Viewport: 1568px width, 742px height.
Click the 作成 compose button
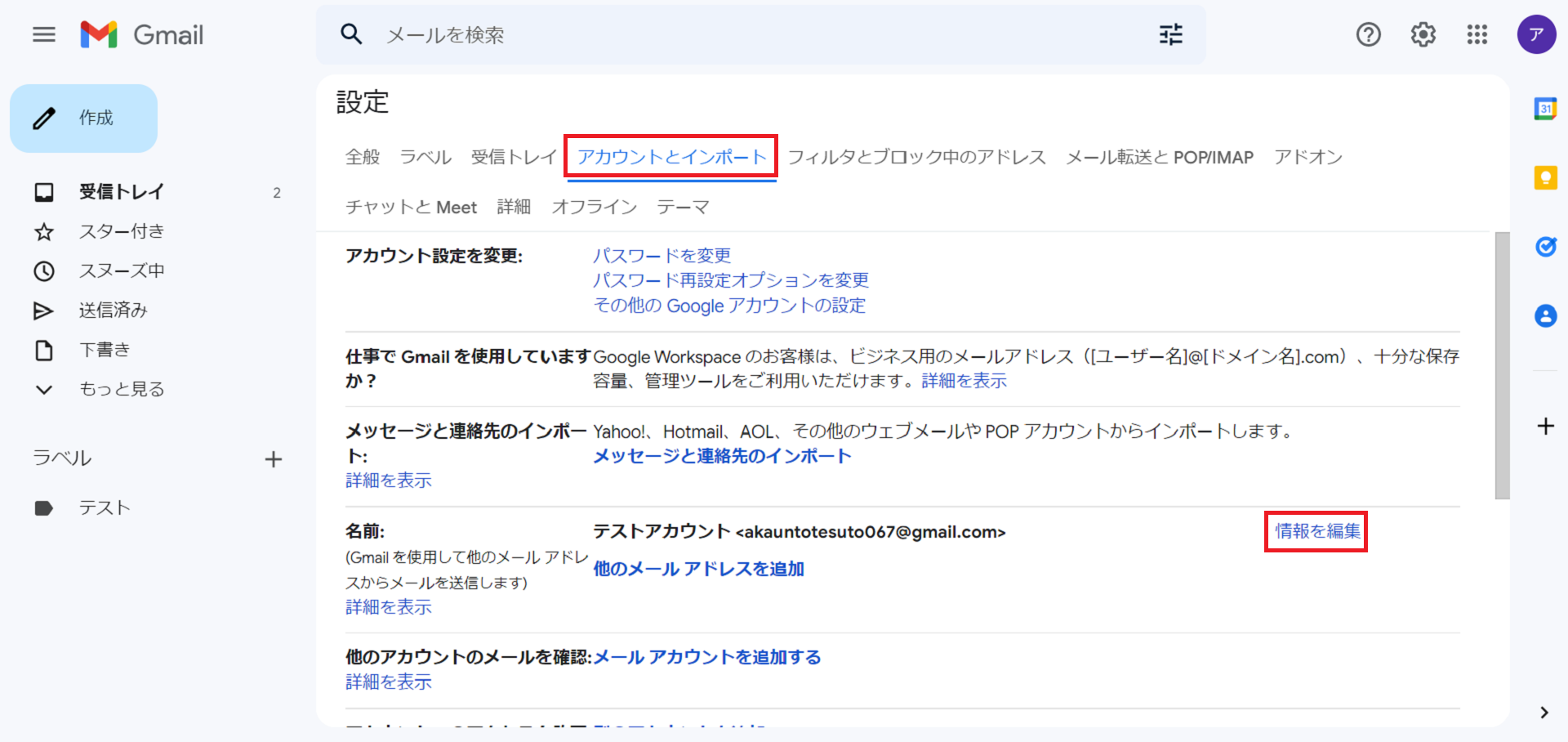84,118
